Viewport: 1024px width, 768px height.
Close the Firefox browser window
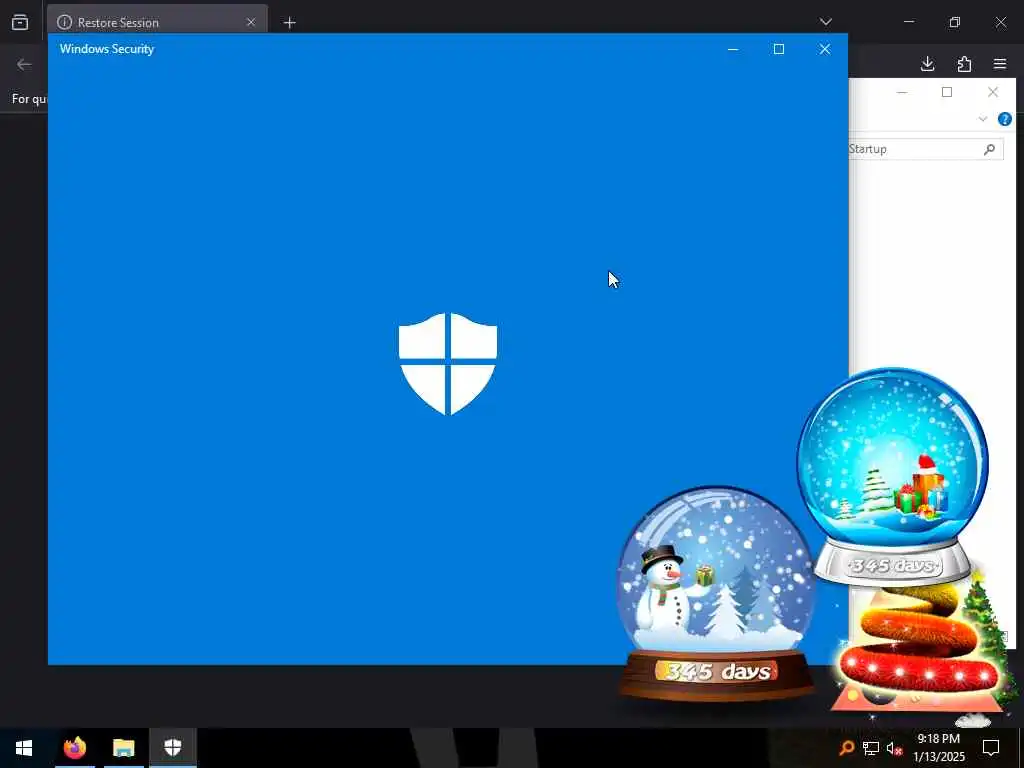click(1000, 22)
